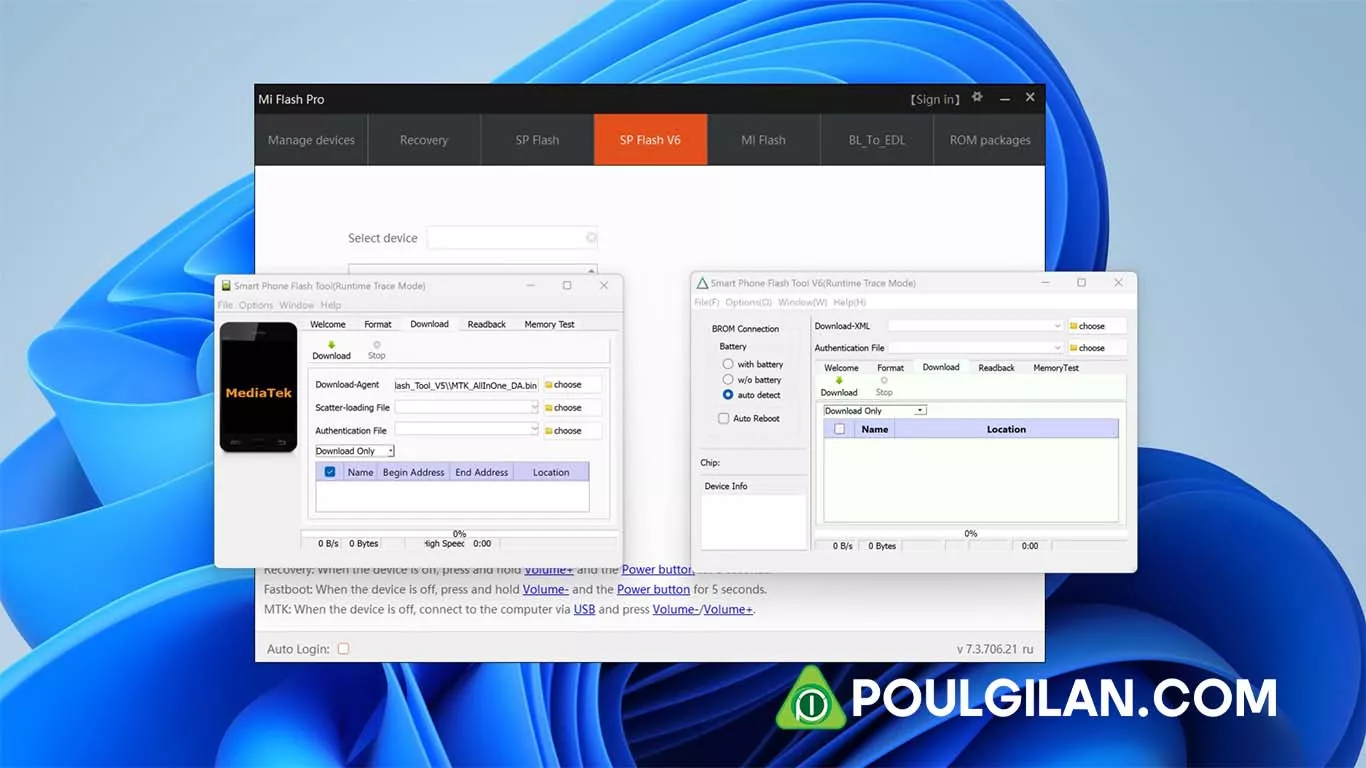Switch to BL_To_EDL tab

pyautogui.click(x=877, y=140)
